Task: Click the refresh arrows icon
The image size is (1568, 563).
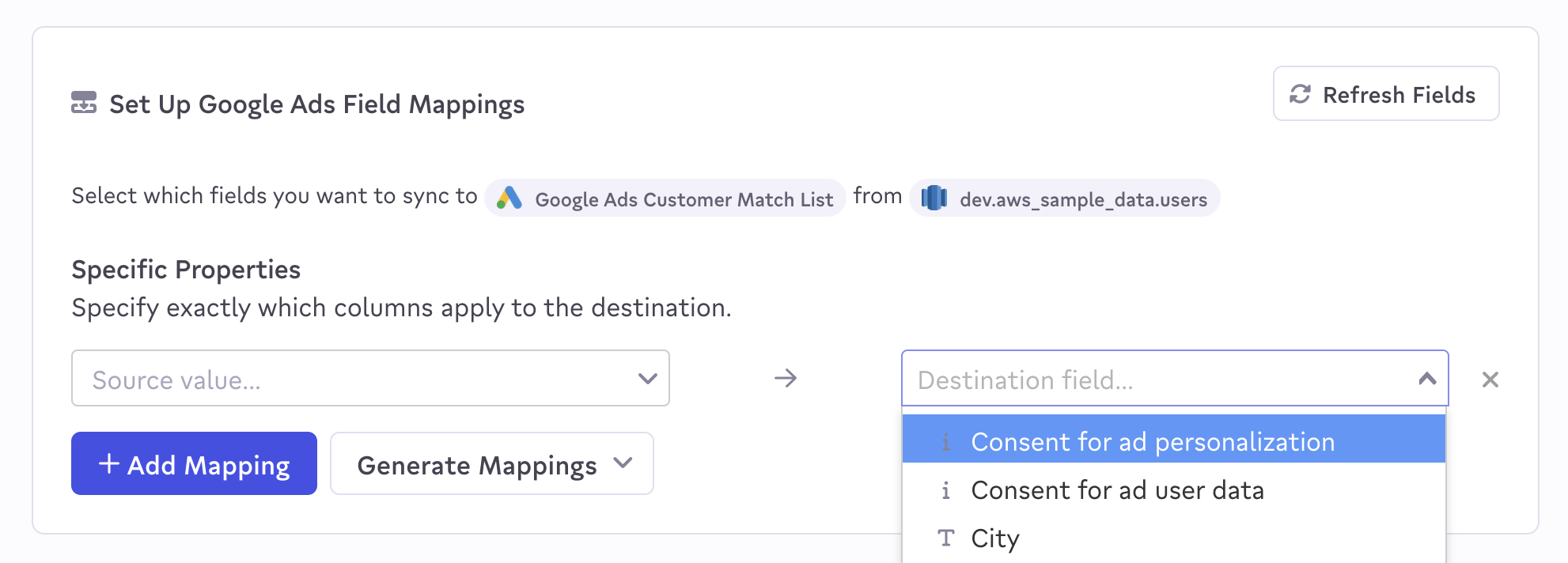Action: tap(1300, 94)
